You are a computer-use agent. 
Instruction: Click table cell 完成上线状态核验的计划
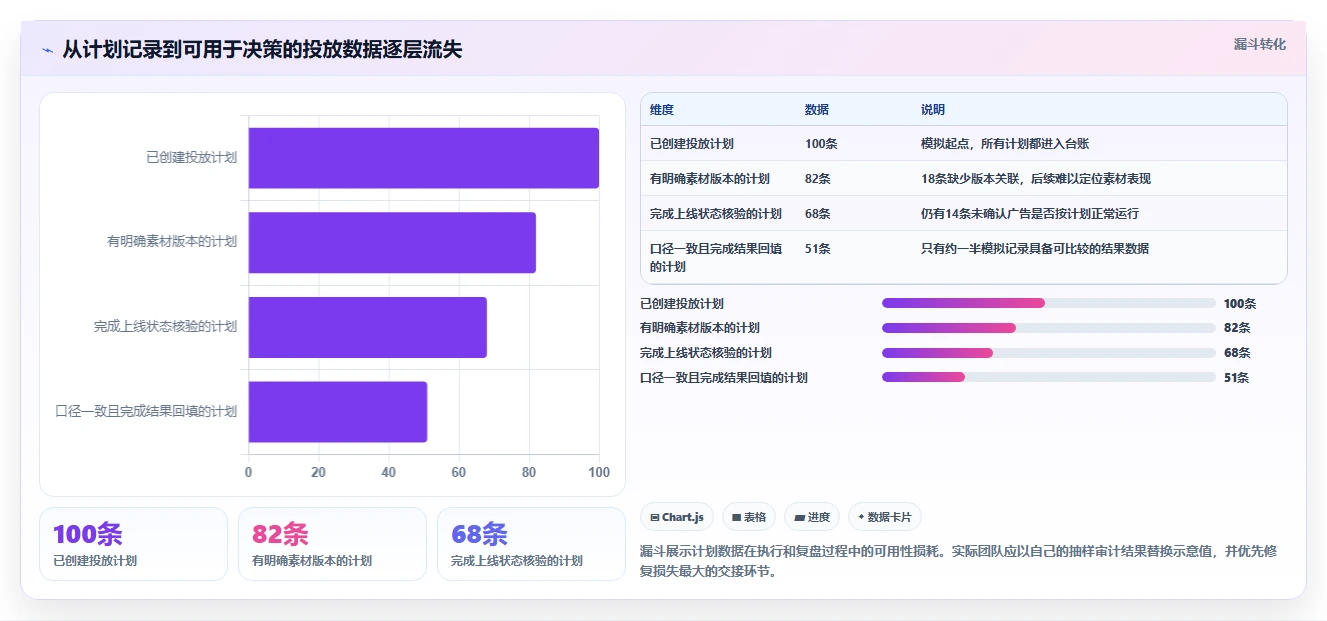[x=716, y=214]
